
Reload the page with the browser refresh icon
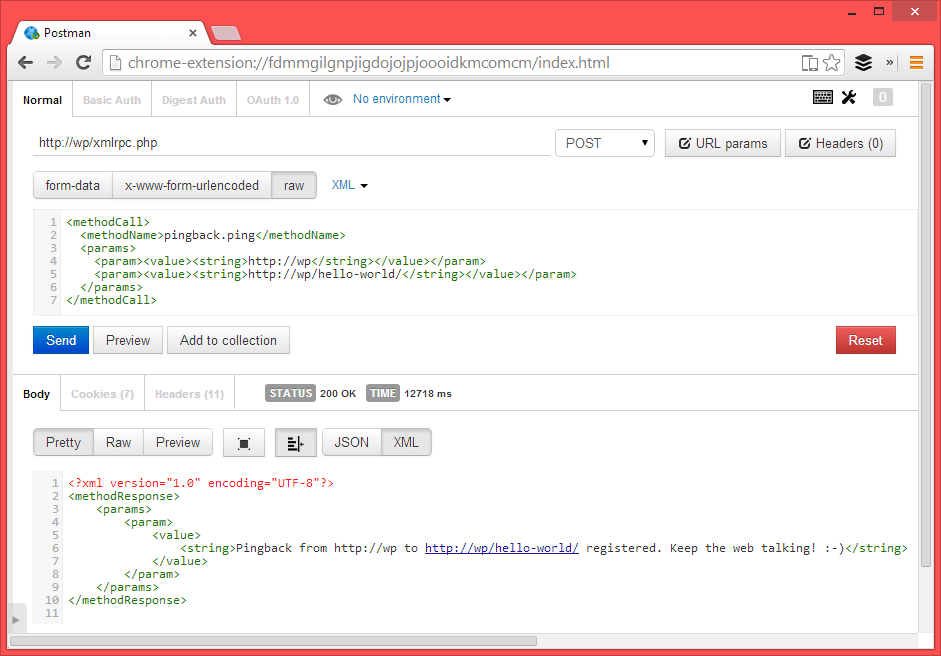click(x=84, y=61)
